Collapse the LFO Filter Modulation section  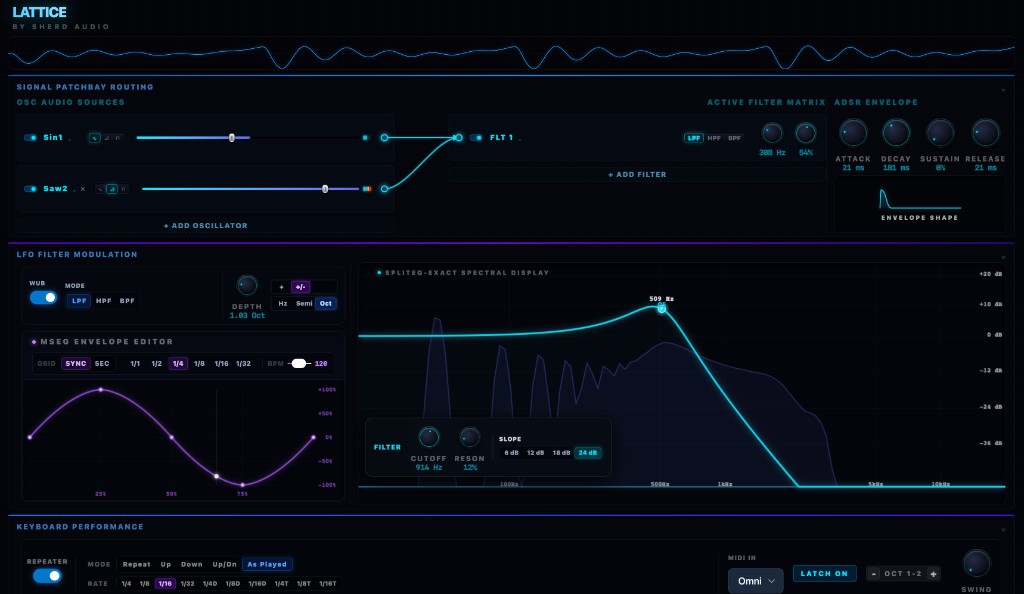(x=1004, y=257)
